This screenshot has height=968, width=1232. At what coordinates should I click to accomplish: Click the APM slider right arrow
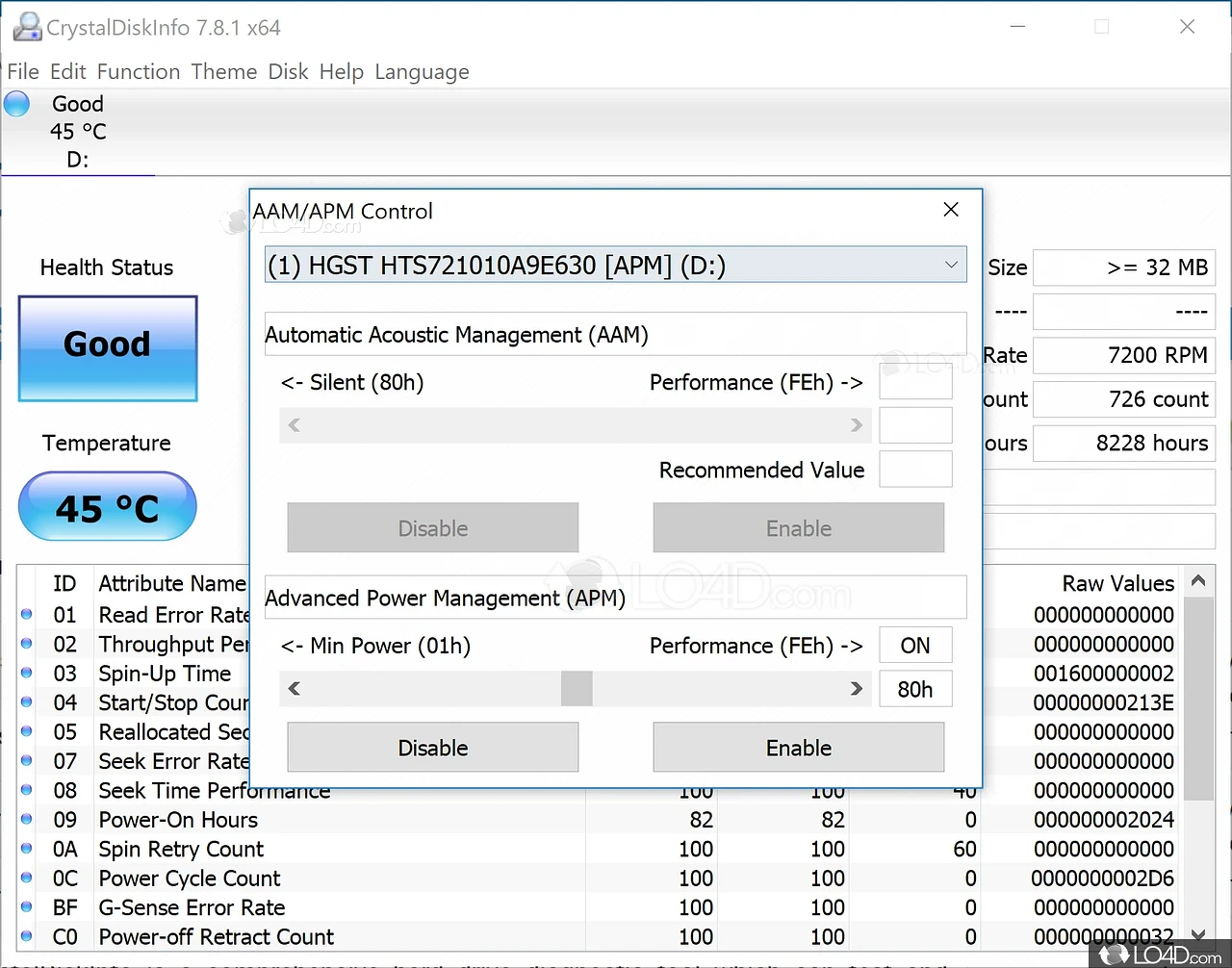pyautogui.click(x=857, y=689)
